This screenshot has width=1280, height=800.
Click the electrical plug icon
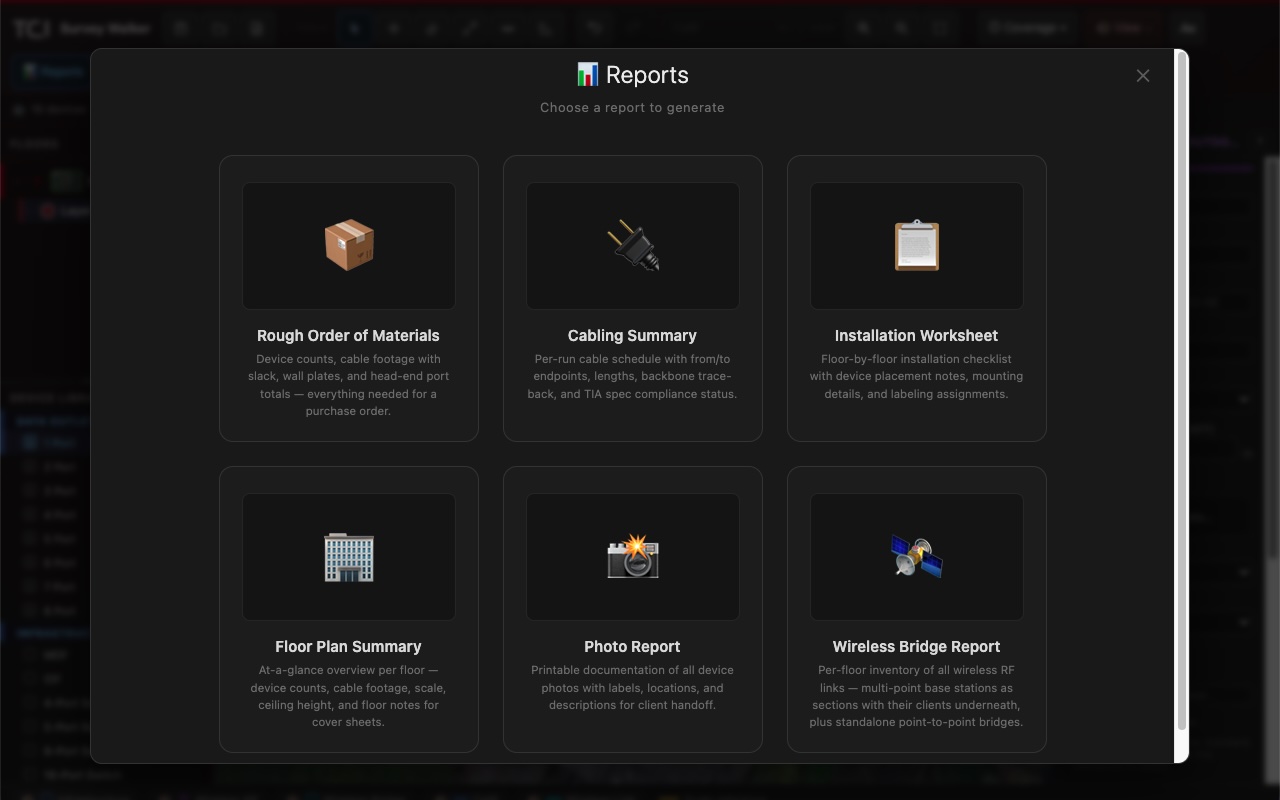coord(633,246)
